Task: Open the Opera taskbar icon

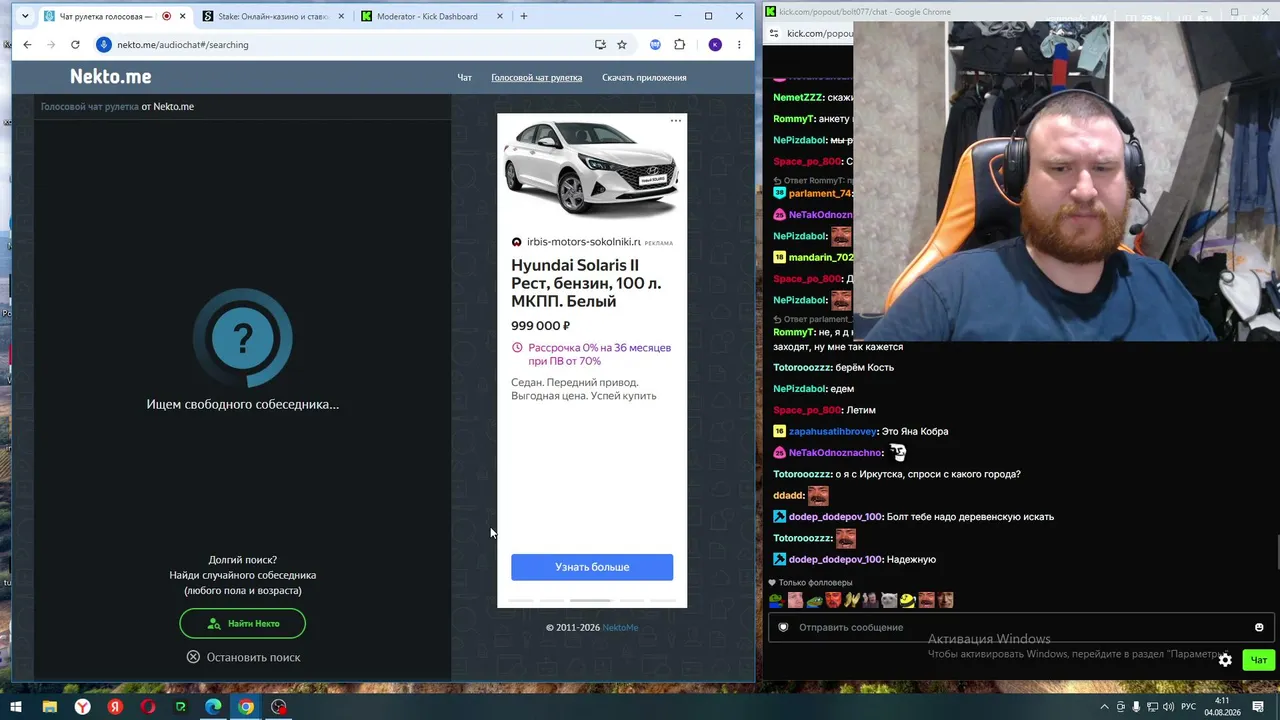Action: point(148,707)
